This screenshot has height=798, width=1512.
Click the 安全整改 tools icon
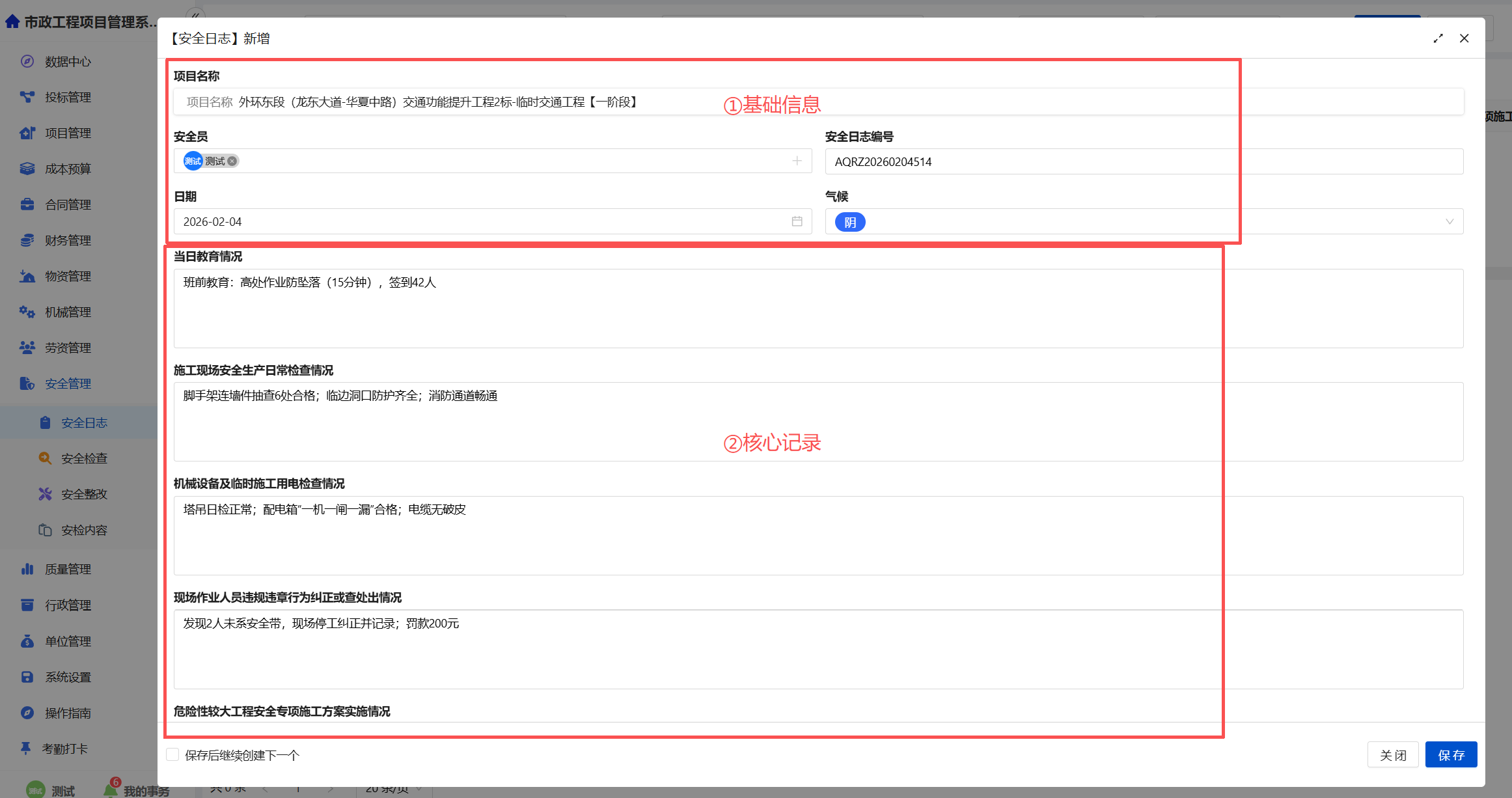click(x=45, y=494)
